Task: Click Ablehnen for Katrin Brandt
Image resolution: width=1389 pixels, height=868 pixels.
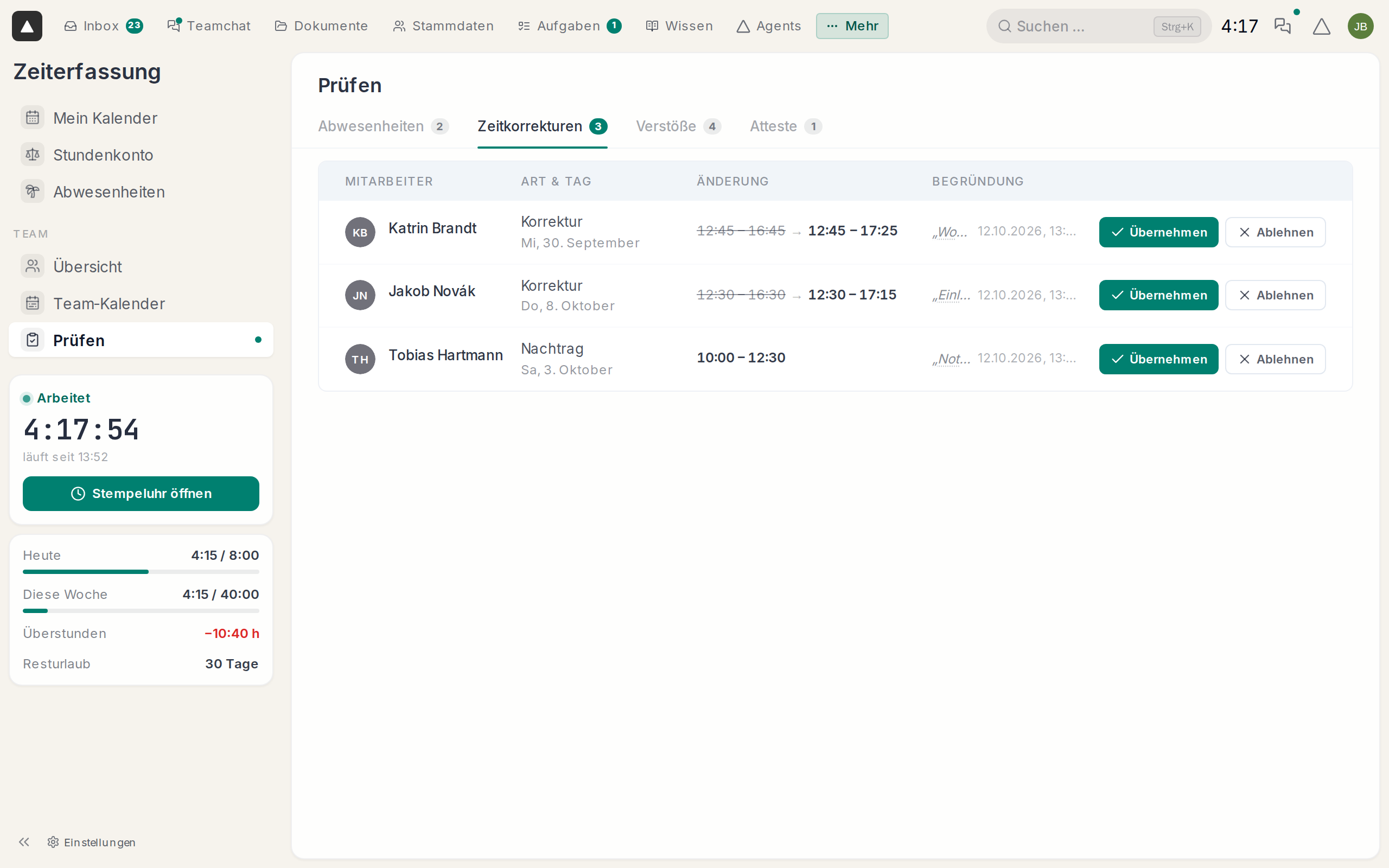Action: [1276, 232]
